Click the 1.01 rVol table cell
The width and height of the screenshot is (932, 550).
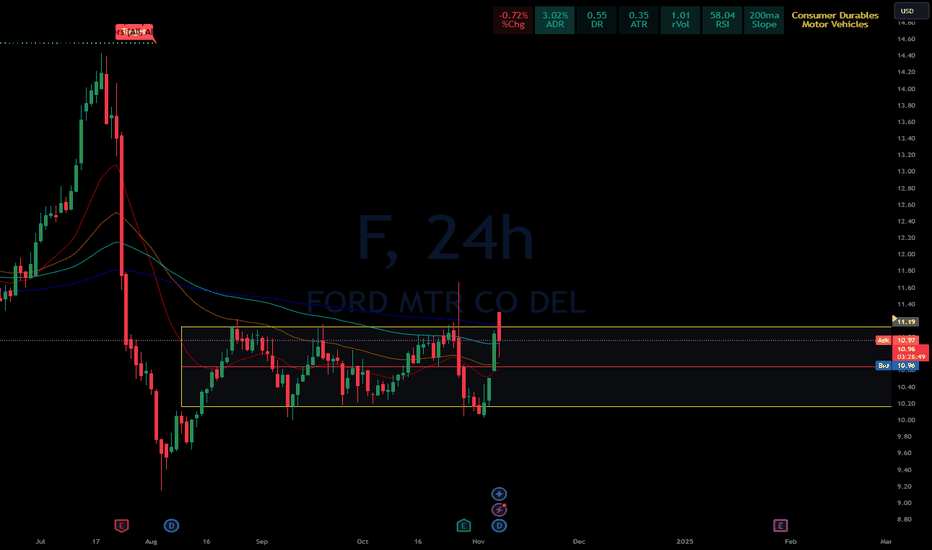[681, 20]
